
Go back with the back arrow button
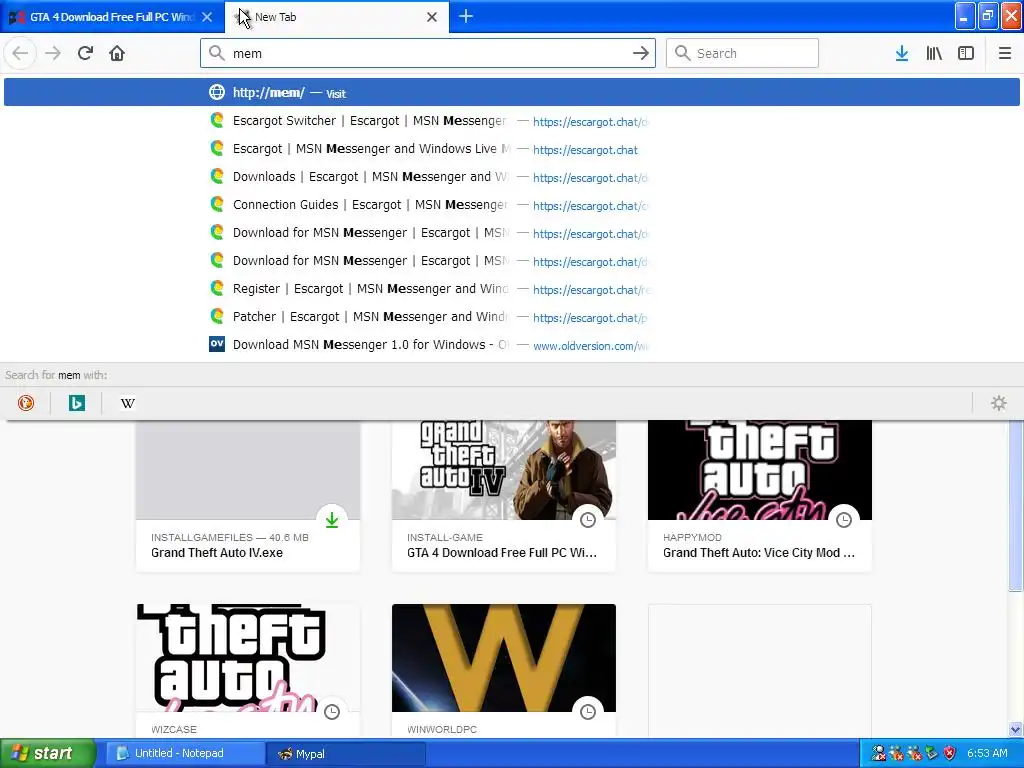[x=20, y=53]
